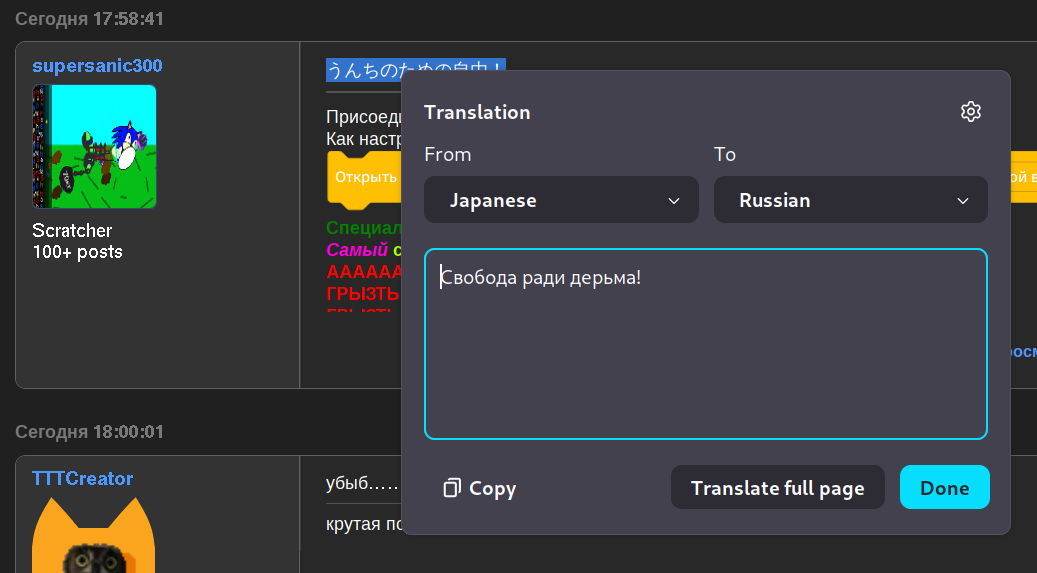The width and height of the screenshot is (1037, 573).
Task: Click the Сегодня 17:58:41 post timestamp
Action: 89,19
